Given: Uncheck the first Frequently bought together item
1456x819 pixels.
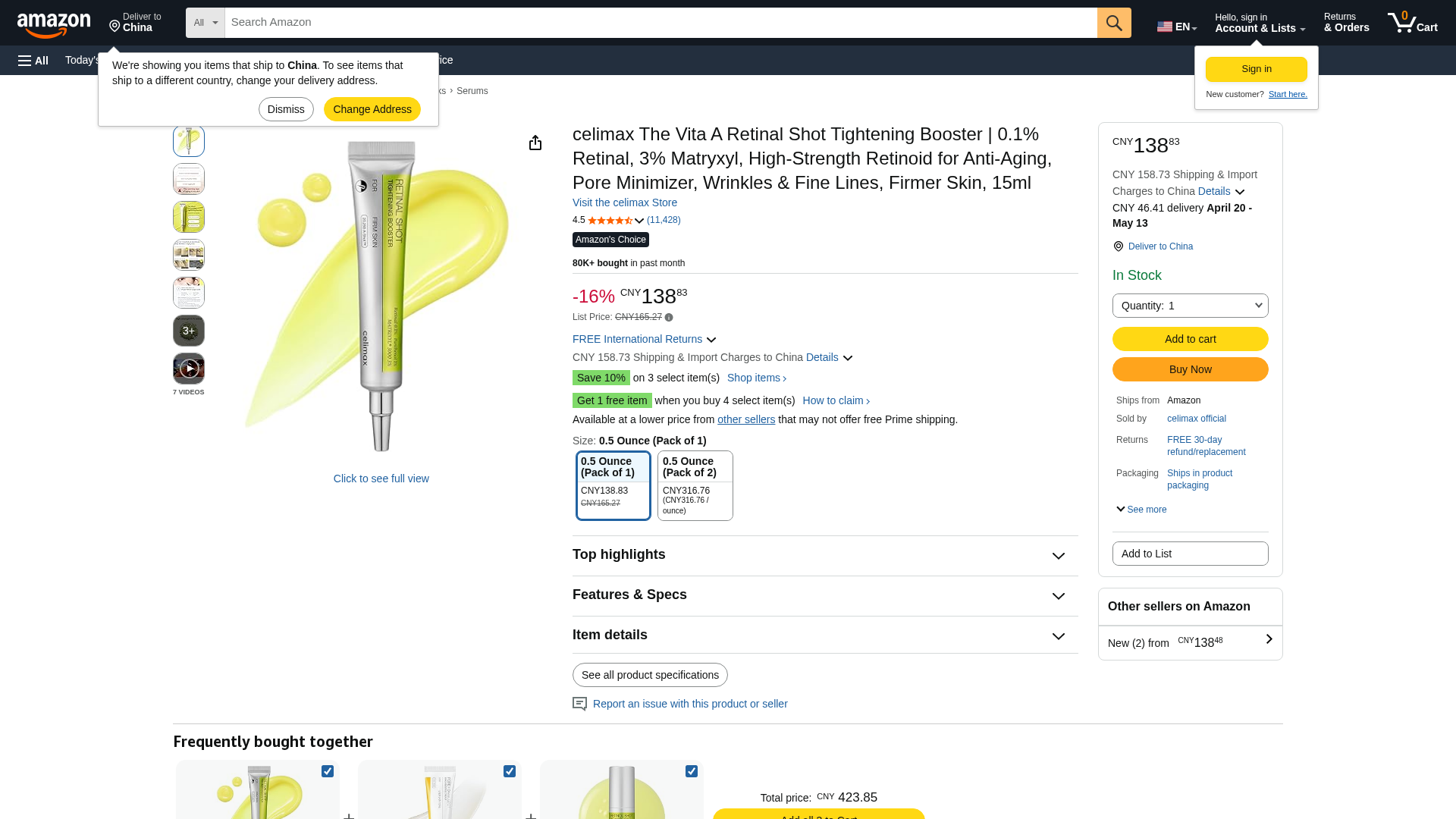Looking at the screenshot, I should coord(328,771).
